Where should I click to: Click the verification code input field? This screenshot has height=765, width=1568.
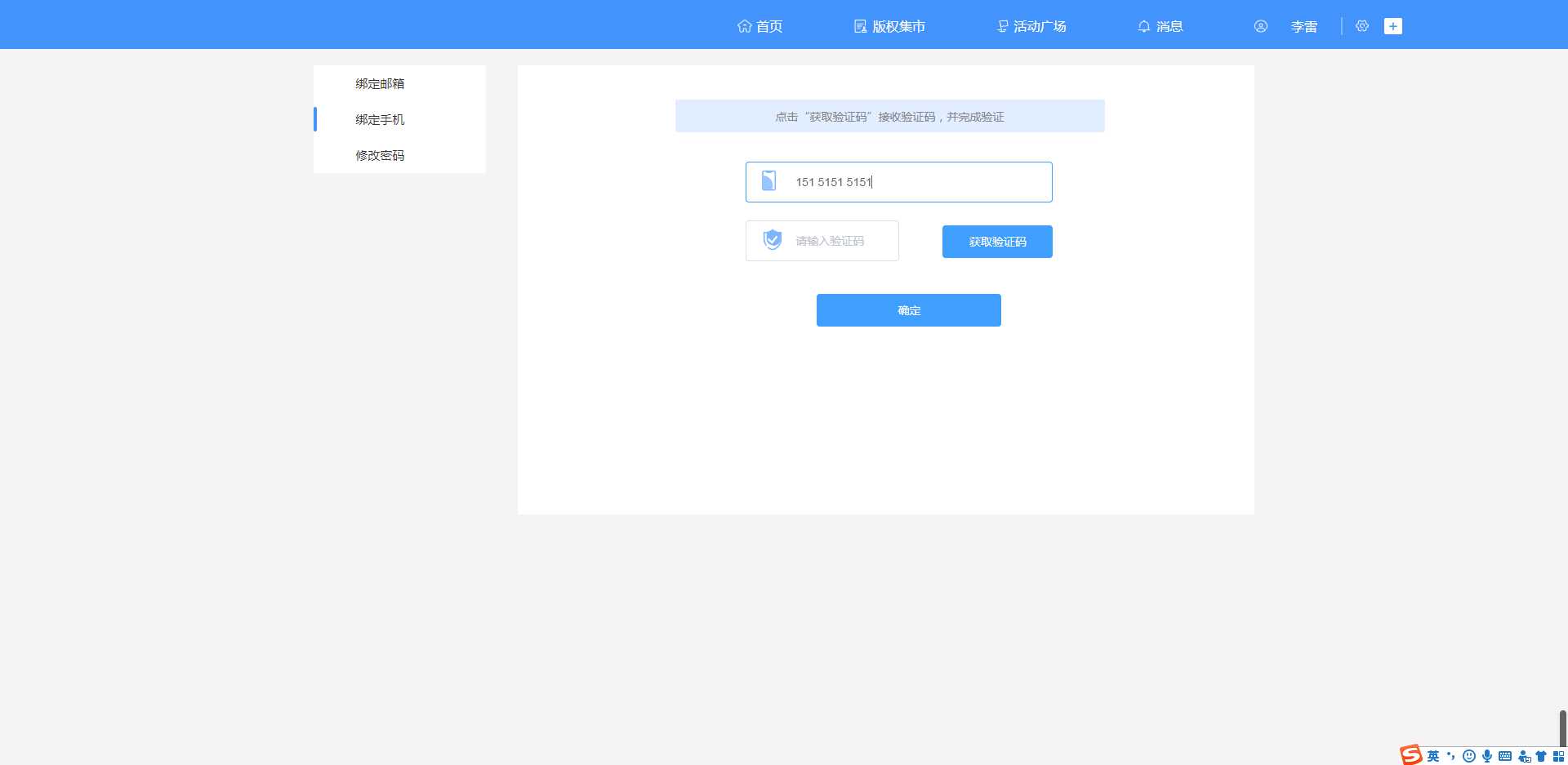point(833,240)
